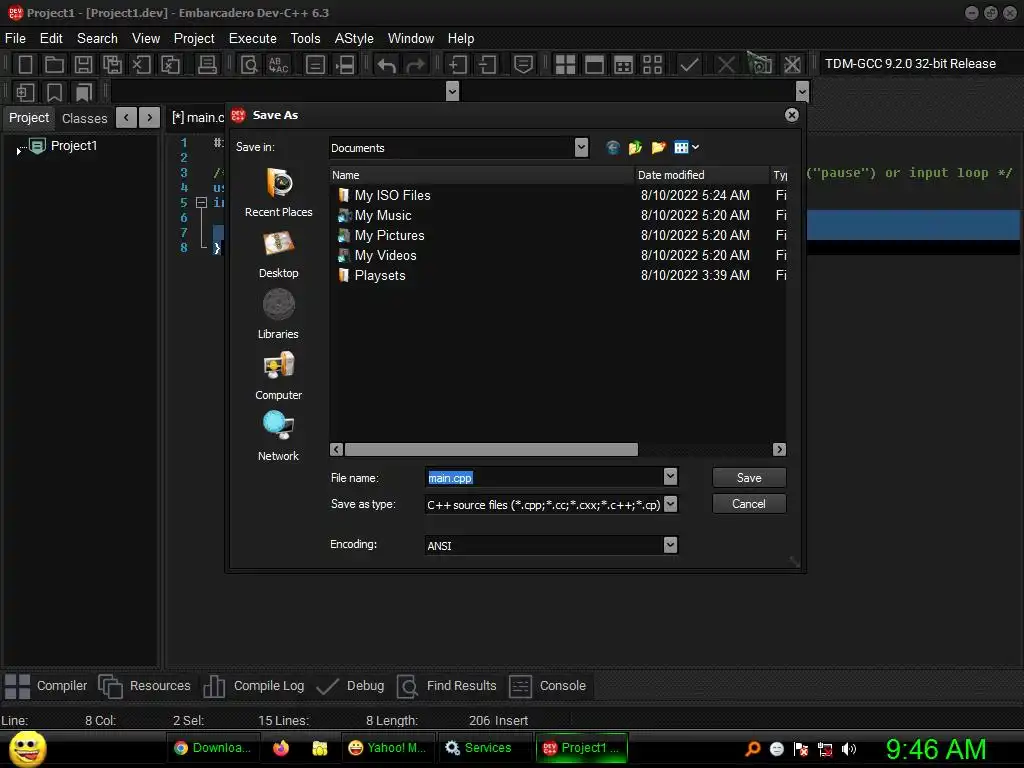Open Recent Places in Save As sidebar
1024x768 pixels.
pos(279,192)
